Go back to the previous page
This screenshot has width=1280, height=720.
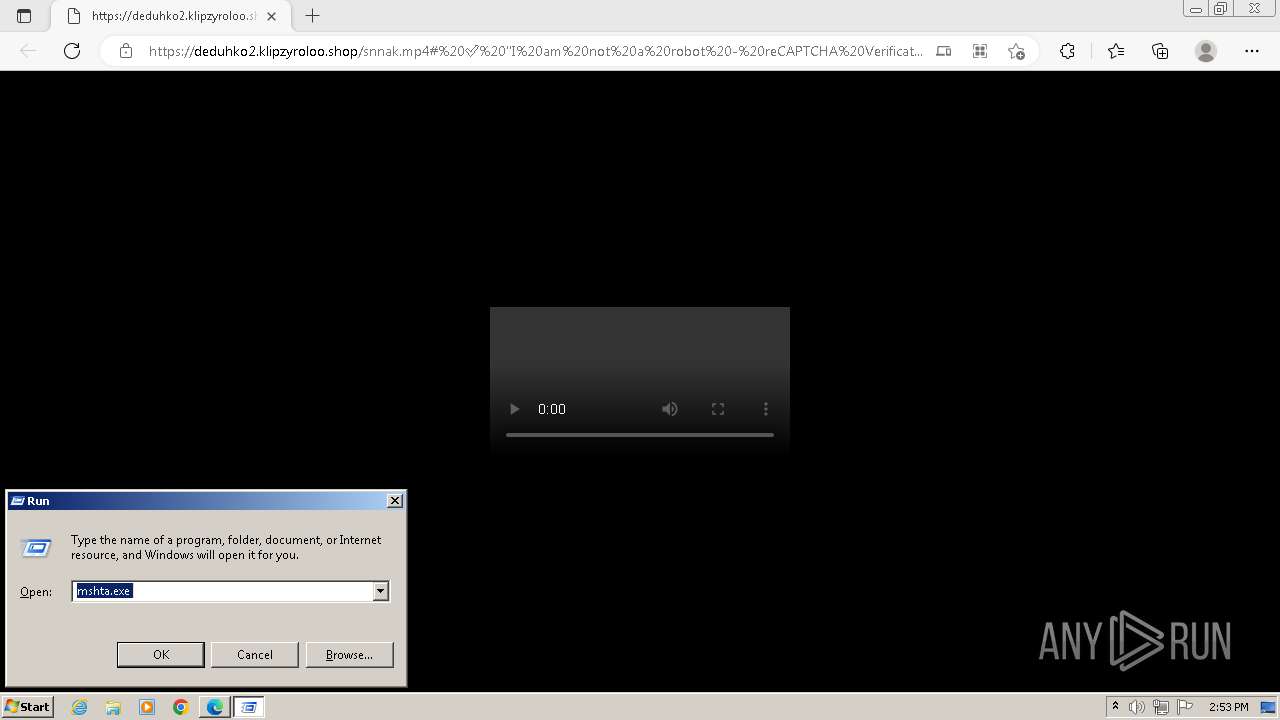pyautogui.click(x=28, y=51)
